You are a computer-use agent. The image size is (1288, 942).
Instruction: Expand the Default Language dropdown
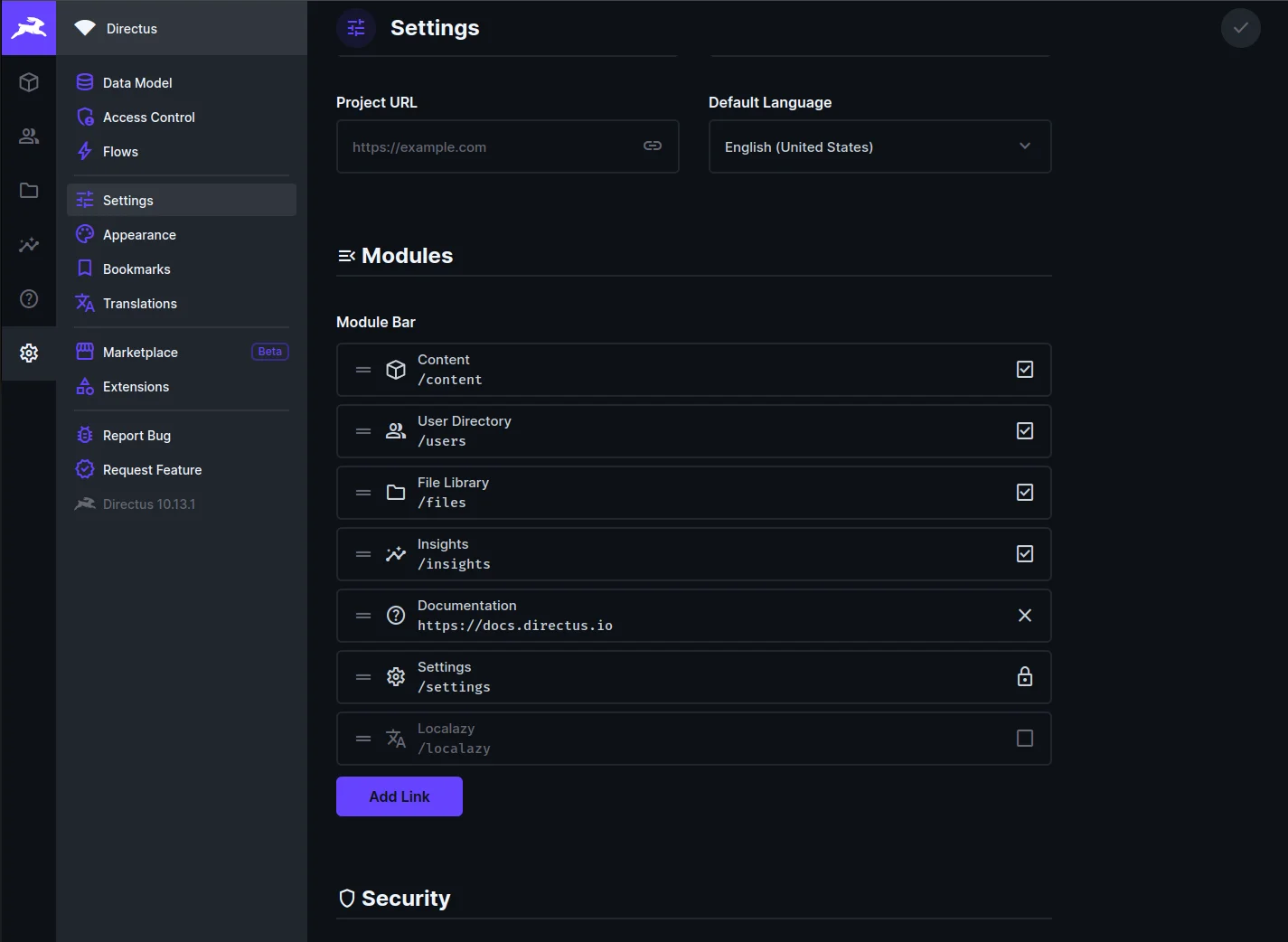pos(879,146)
